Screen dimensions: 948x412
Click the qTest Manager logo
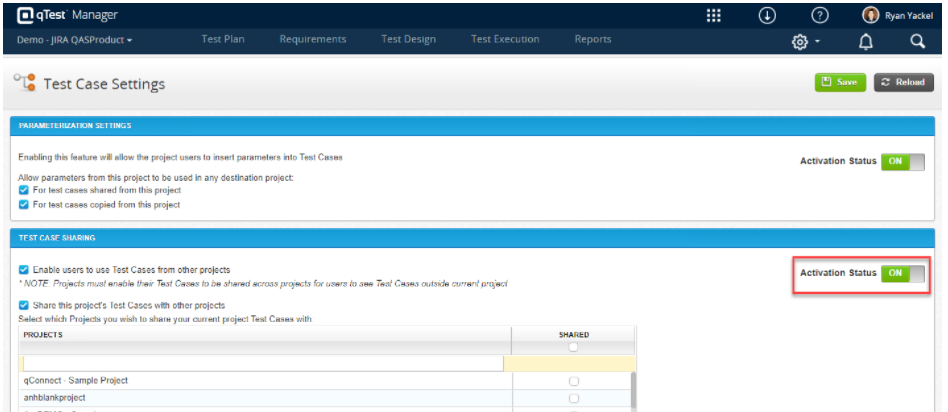click(x=67, y=15)
